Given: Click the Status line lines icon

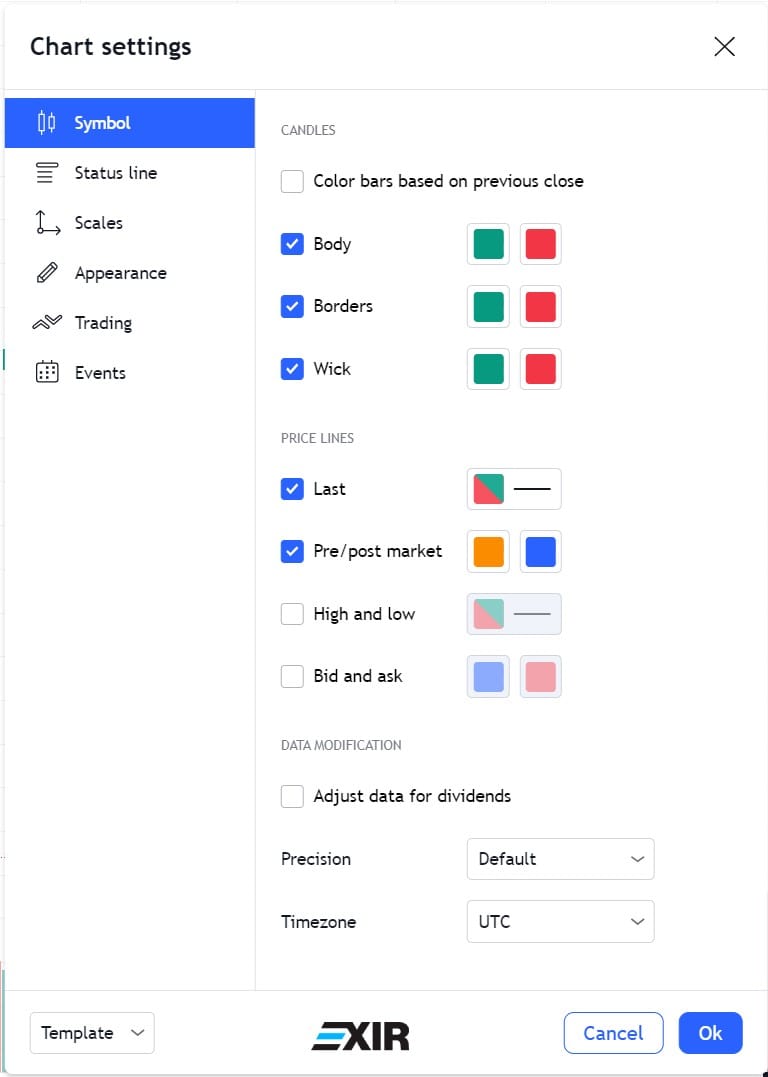Looking at the screenshot, I should [x=47, y=173].
